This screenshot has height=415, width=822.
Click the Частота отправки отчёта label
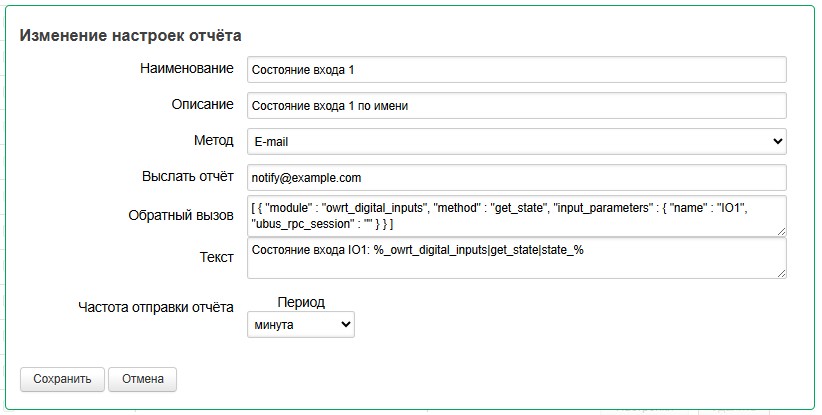pyautogui.click(x=155, y=308)
